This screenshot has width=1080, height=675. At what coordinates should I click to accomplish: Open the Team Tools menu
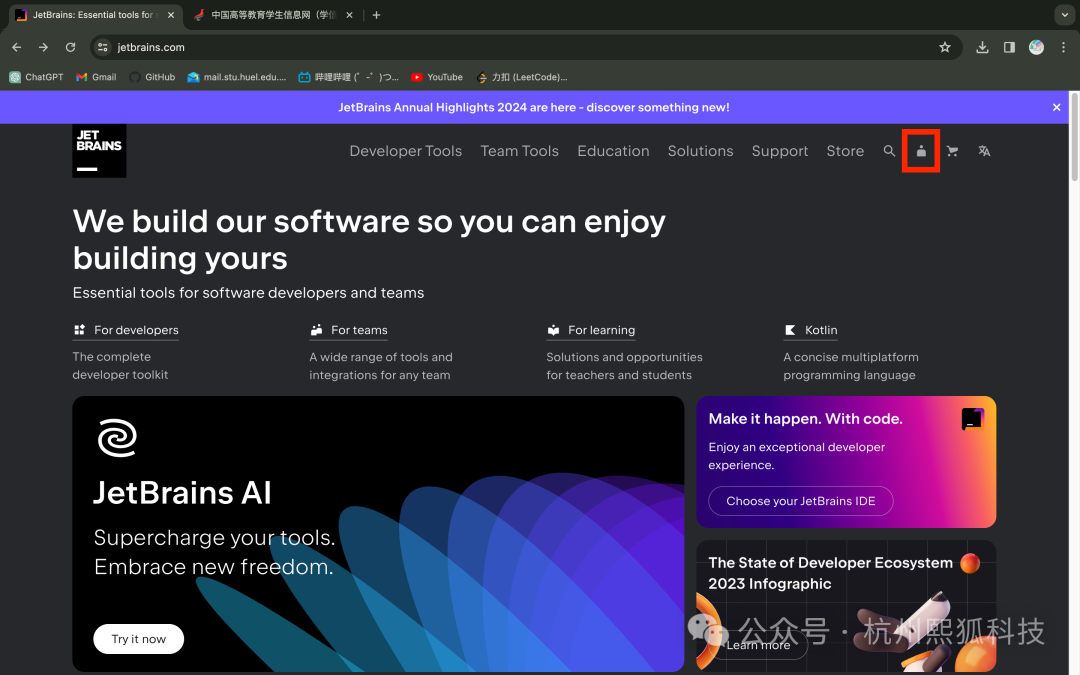tap(519, 151)
